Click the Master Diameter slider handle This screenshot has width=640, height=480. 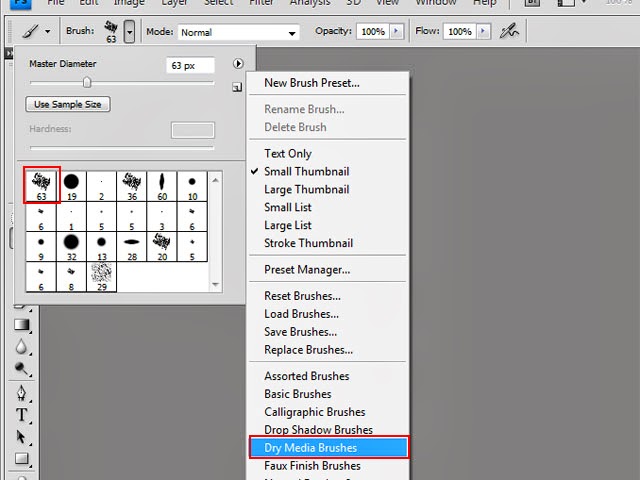[87, 82]
